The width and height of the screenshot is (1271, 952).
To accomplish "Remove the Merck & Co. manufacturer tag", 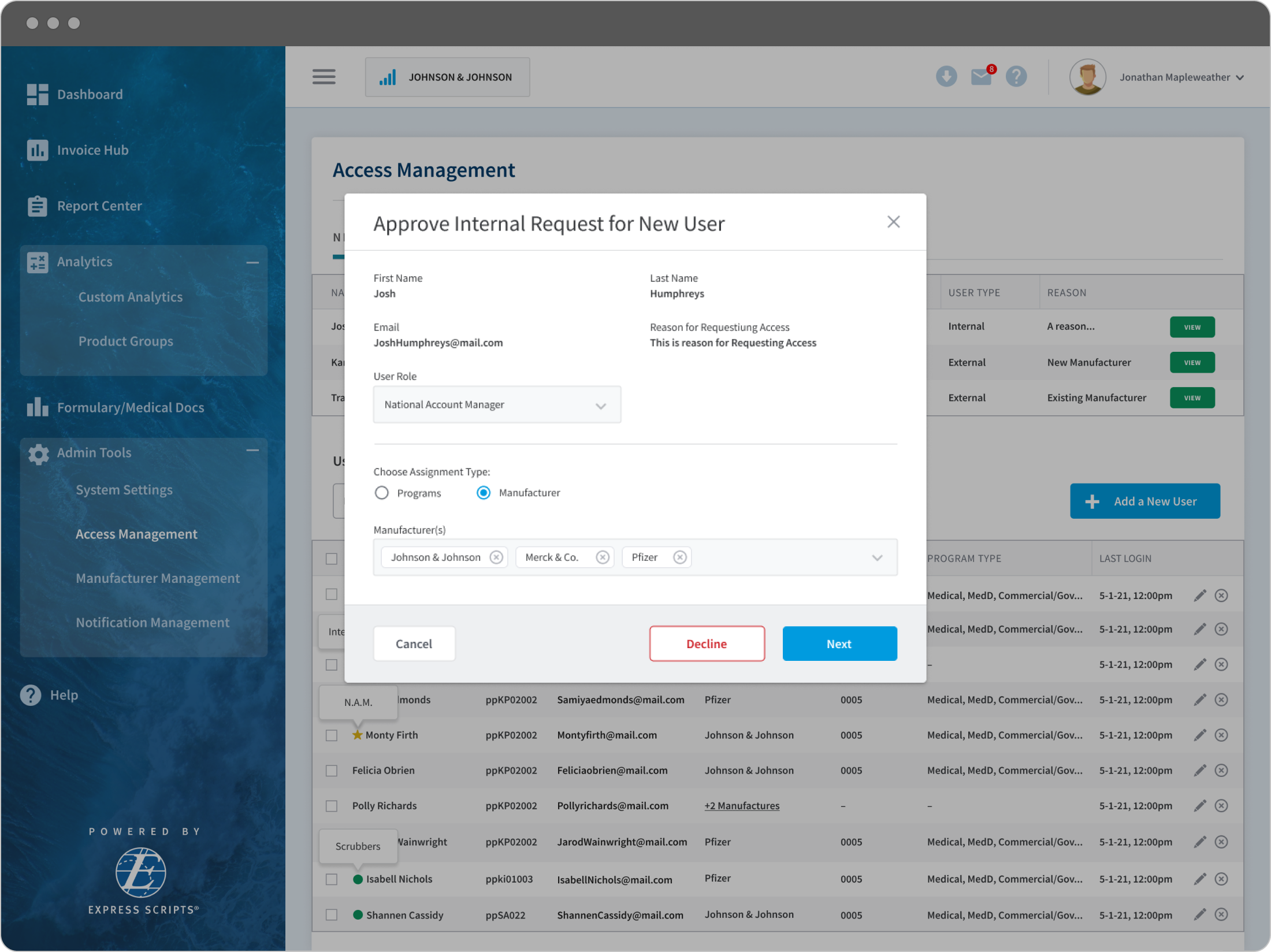I will point(602,557).
